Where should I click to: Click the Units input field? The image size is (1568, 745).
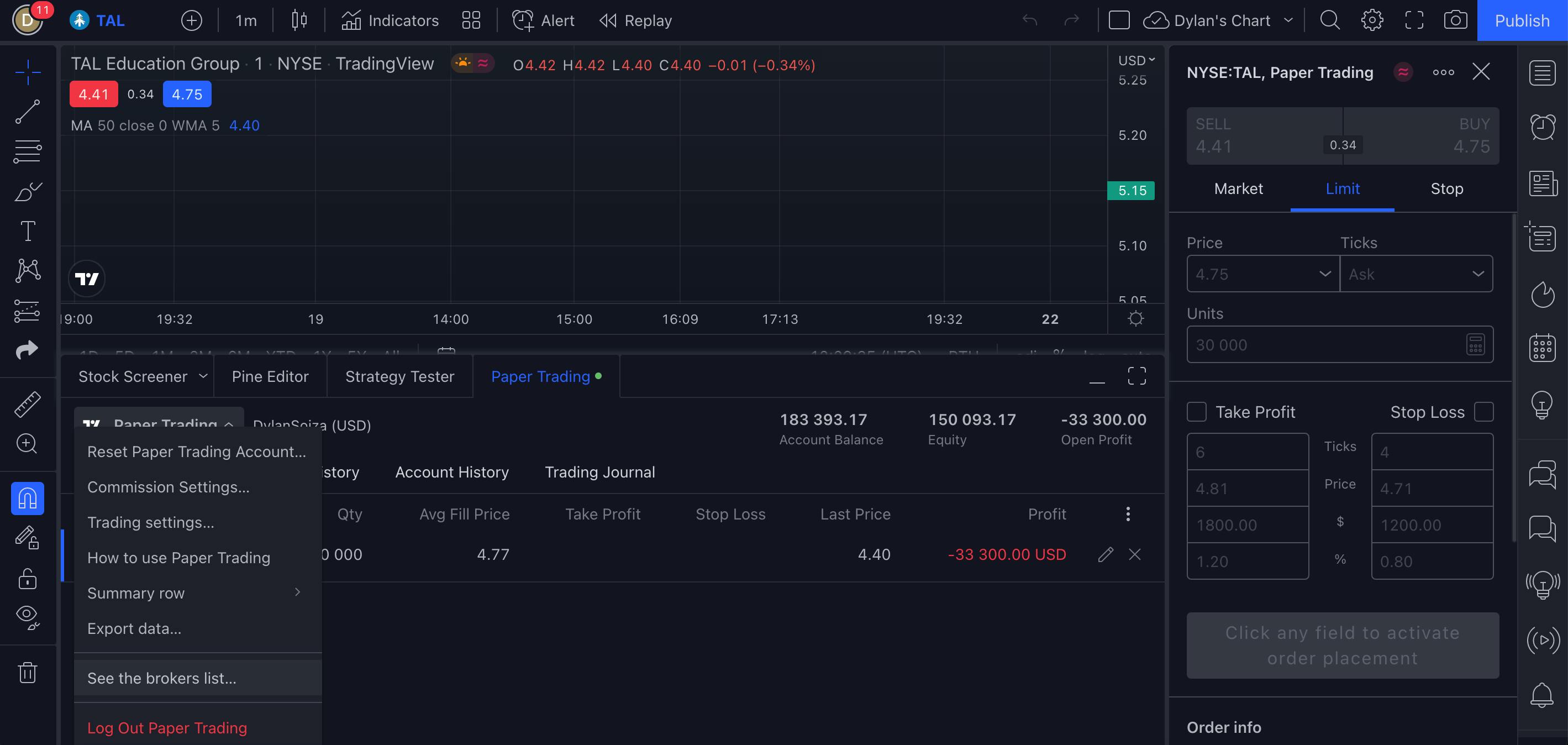click(x=1340, y=344)
